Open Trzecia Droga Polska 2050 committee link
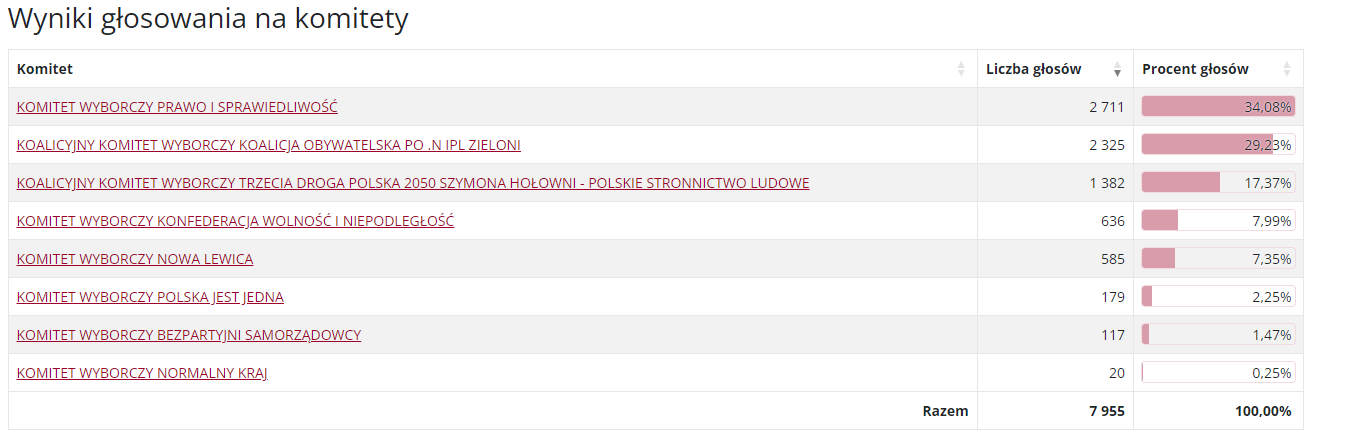Image resolution: width=1347 pixels, height=446 pixels. coord(413,183)
